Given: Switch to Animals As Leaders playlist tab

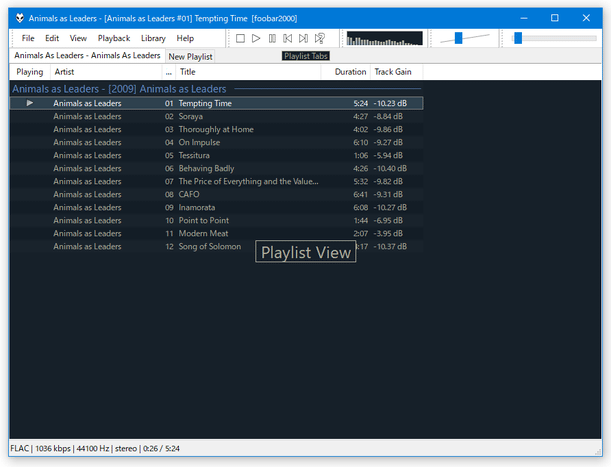Looking at the screenshot, I should [87, 56].
